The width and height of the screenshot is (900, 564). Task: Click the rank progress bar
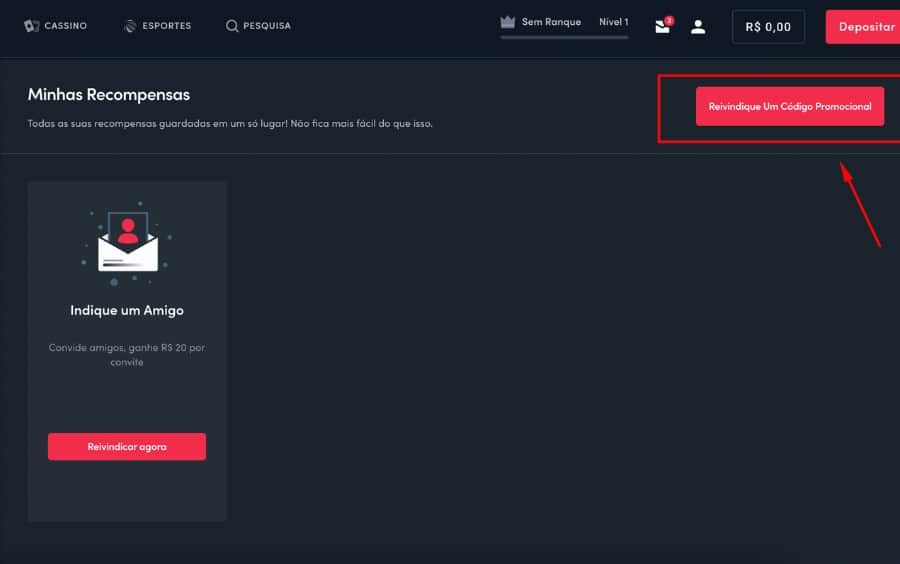click(x=564, y=37)
